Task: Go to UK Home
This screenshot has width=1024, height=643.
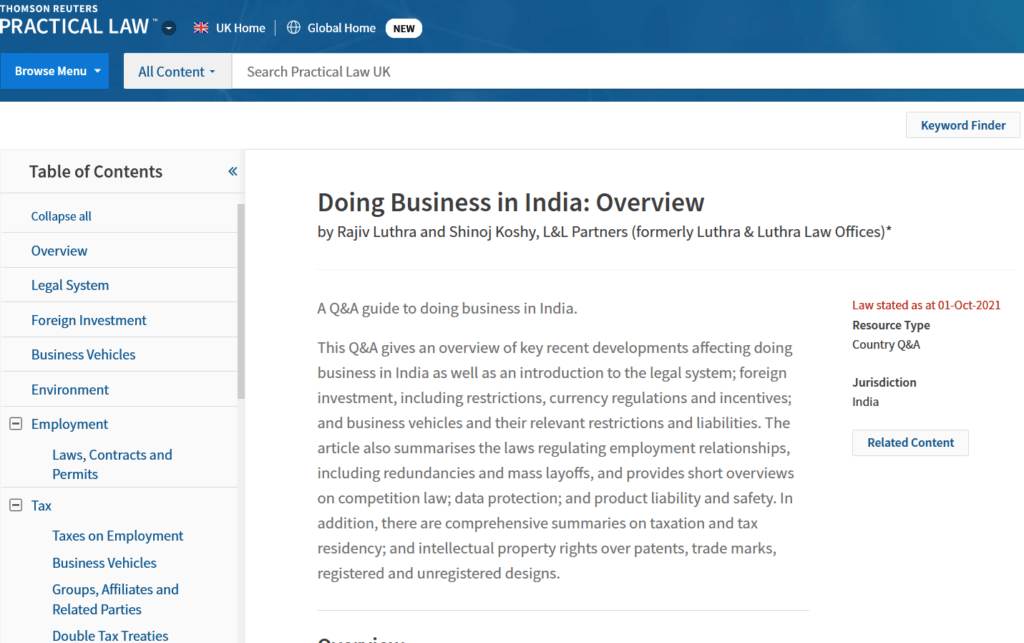Action: 240,28
